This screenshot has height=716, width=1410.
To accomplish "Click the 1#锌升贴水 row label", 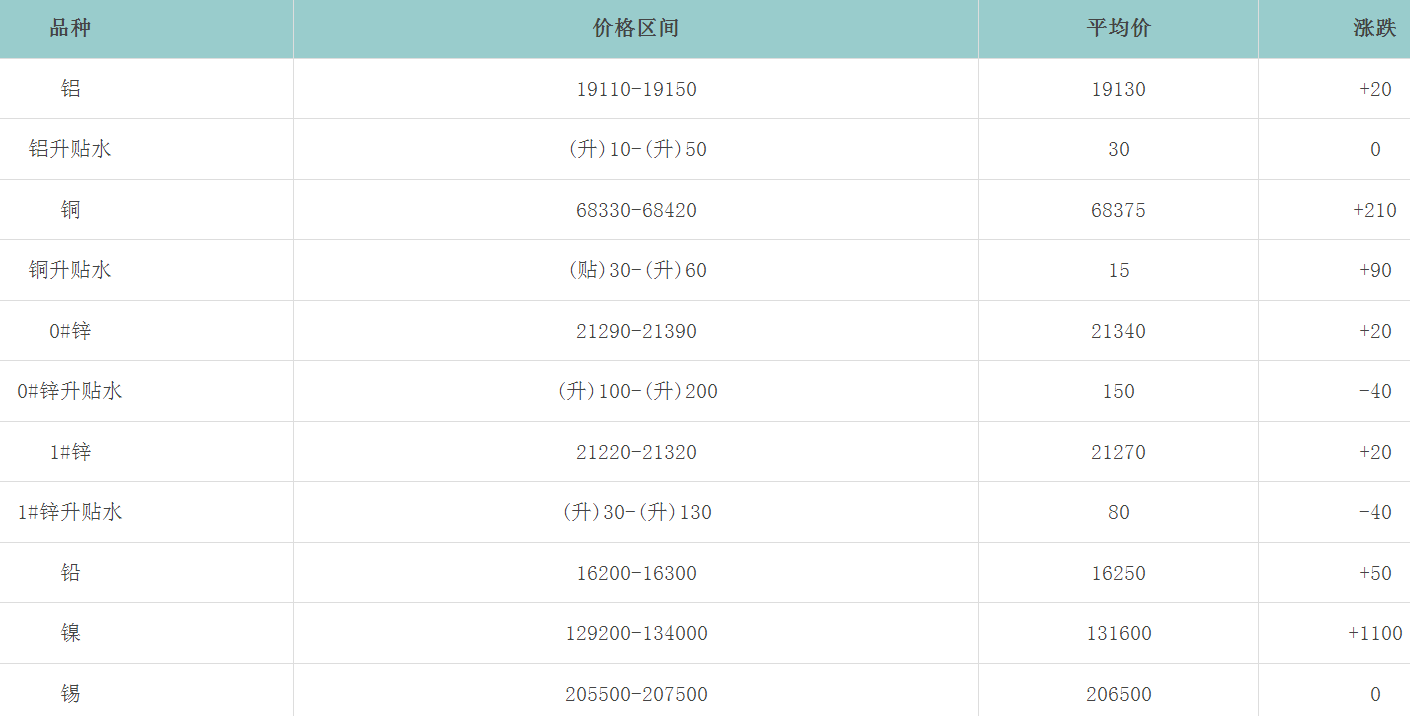I will [70, 512].
